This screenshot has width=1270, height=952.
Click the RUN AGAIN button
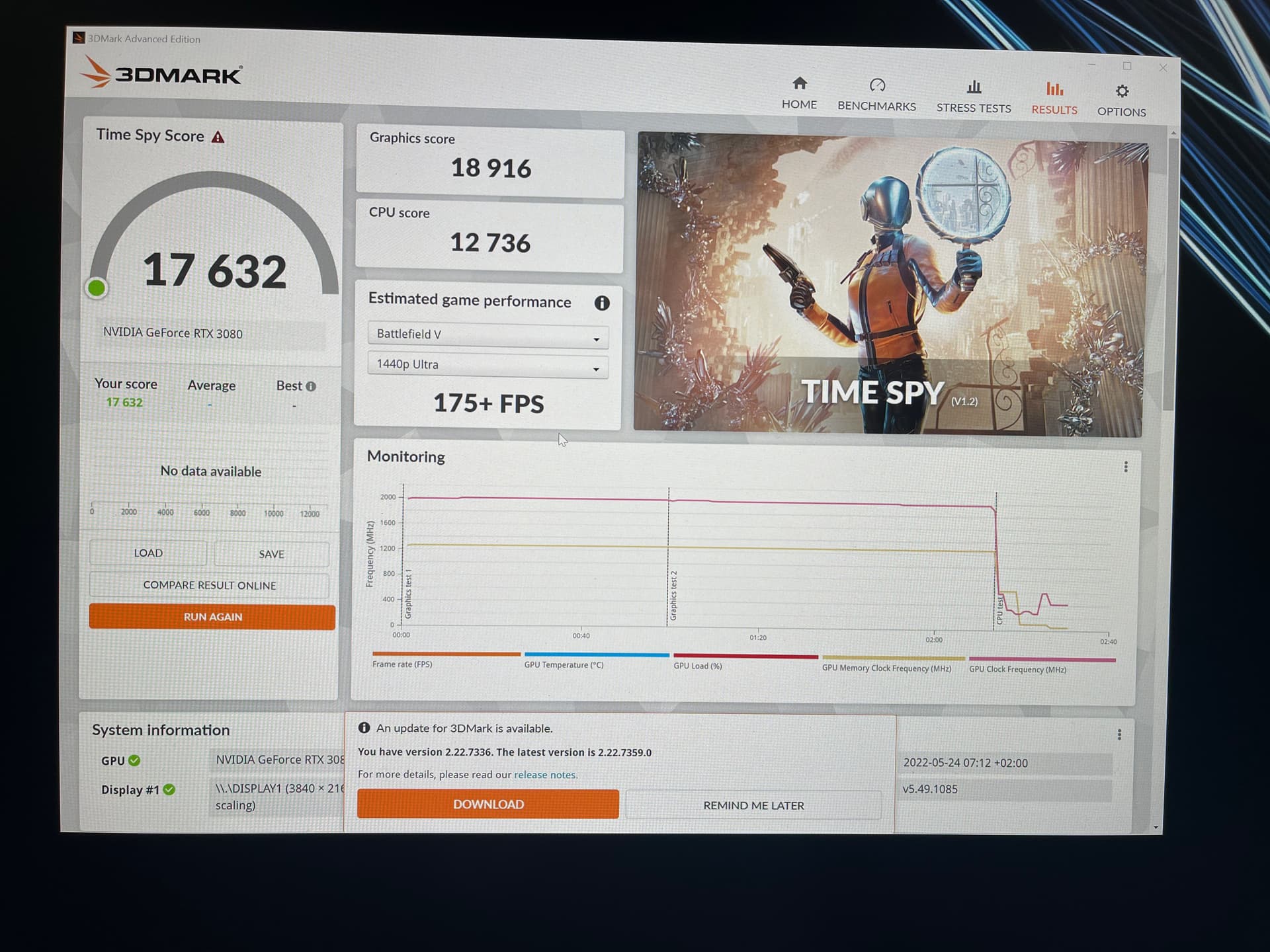(212, 617)
